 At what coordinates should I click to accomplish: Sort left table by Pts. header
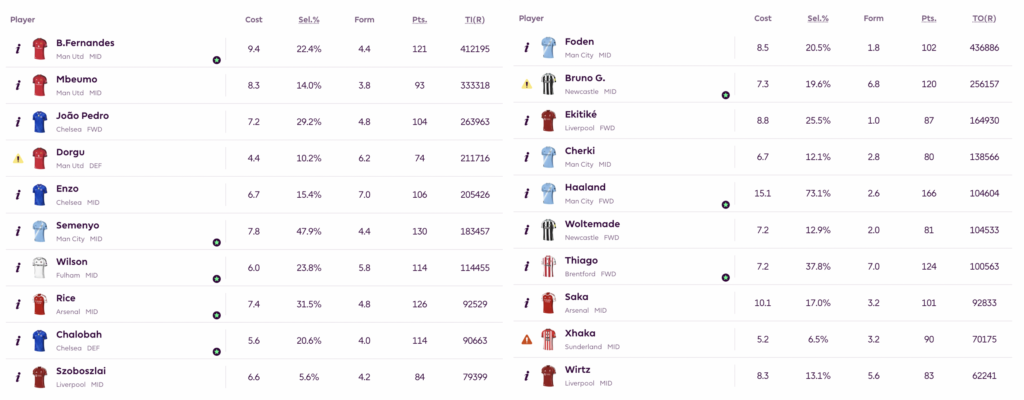(x=419, y=19)
